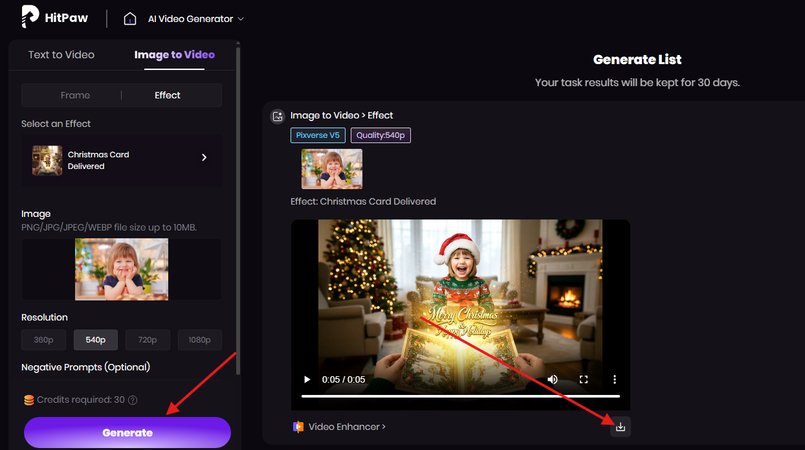The height and width of the screenshot is (450, 805).
Task: Choose the Frame mode tab
Action: click(75, 95)
